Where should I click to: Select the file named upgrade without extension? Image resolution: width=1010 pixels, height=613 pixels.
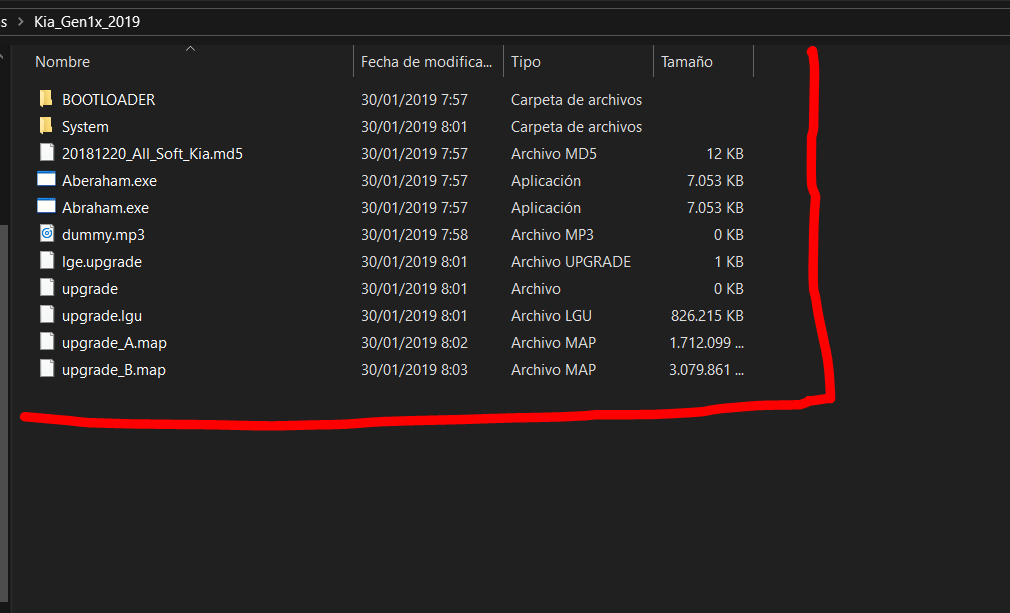tap(90, 289)
